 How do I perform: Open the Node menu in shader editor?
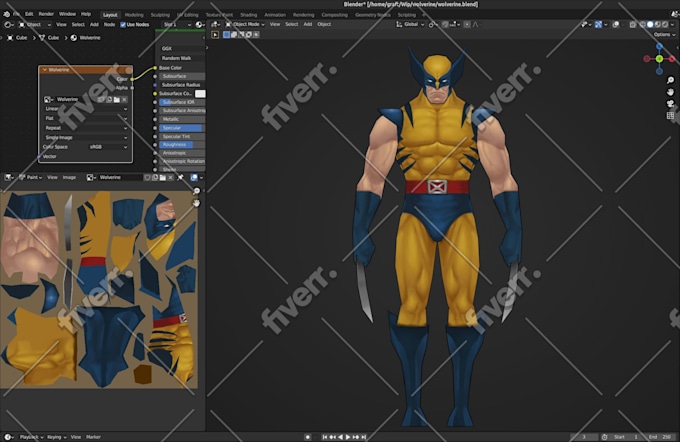coord(109,25)
